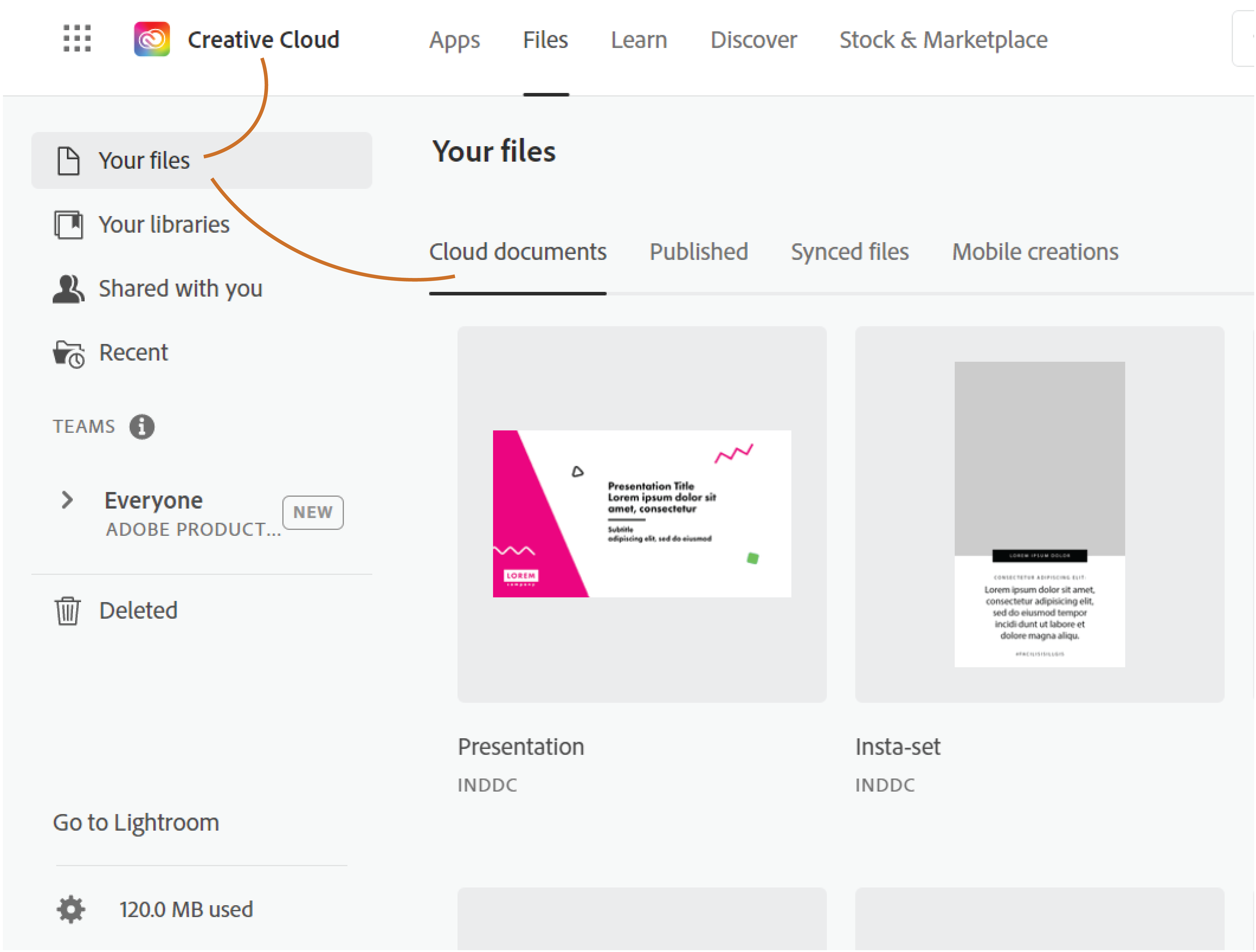Click the Deleted trash icon
1256x952 pixels.
click(67, 611)
